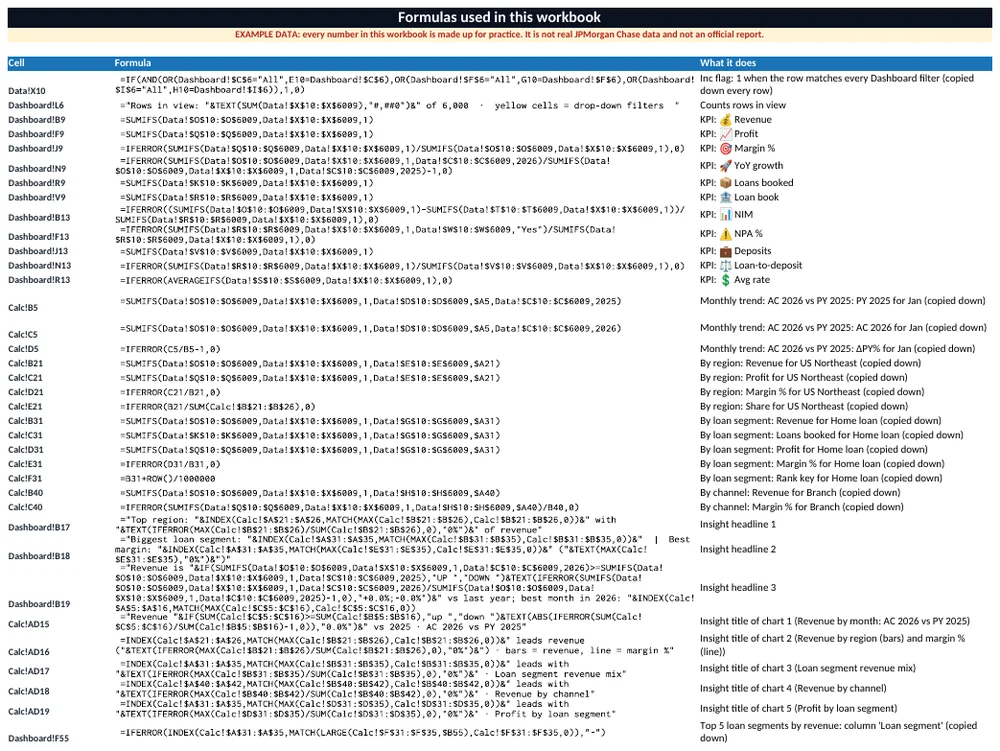Select the cell reference "Dashboard!B9"
The height and width of the screenshot is (751, 1000).
tap(36, 120)
